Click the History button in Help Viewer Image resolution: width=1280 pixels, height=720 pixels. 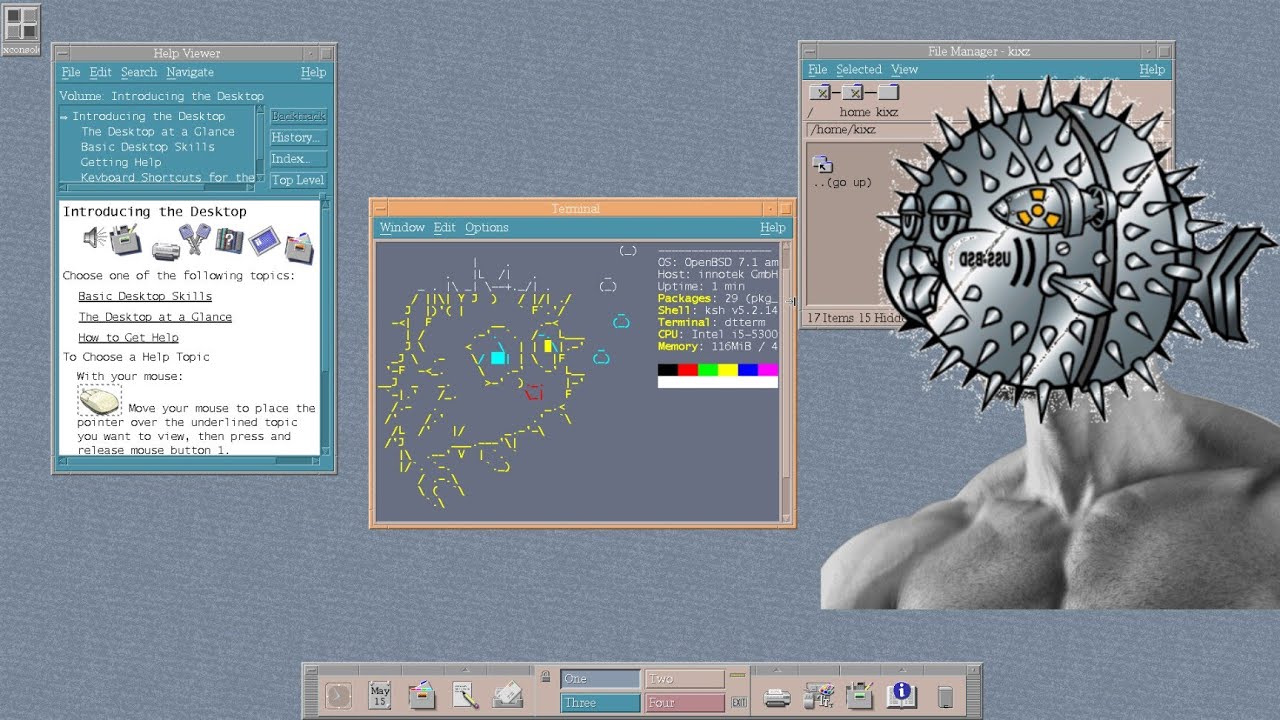297,137
